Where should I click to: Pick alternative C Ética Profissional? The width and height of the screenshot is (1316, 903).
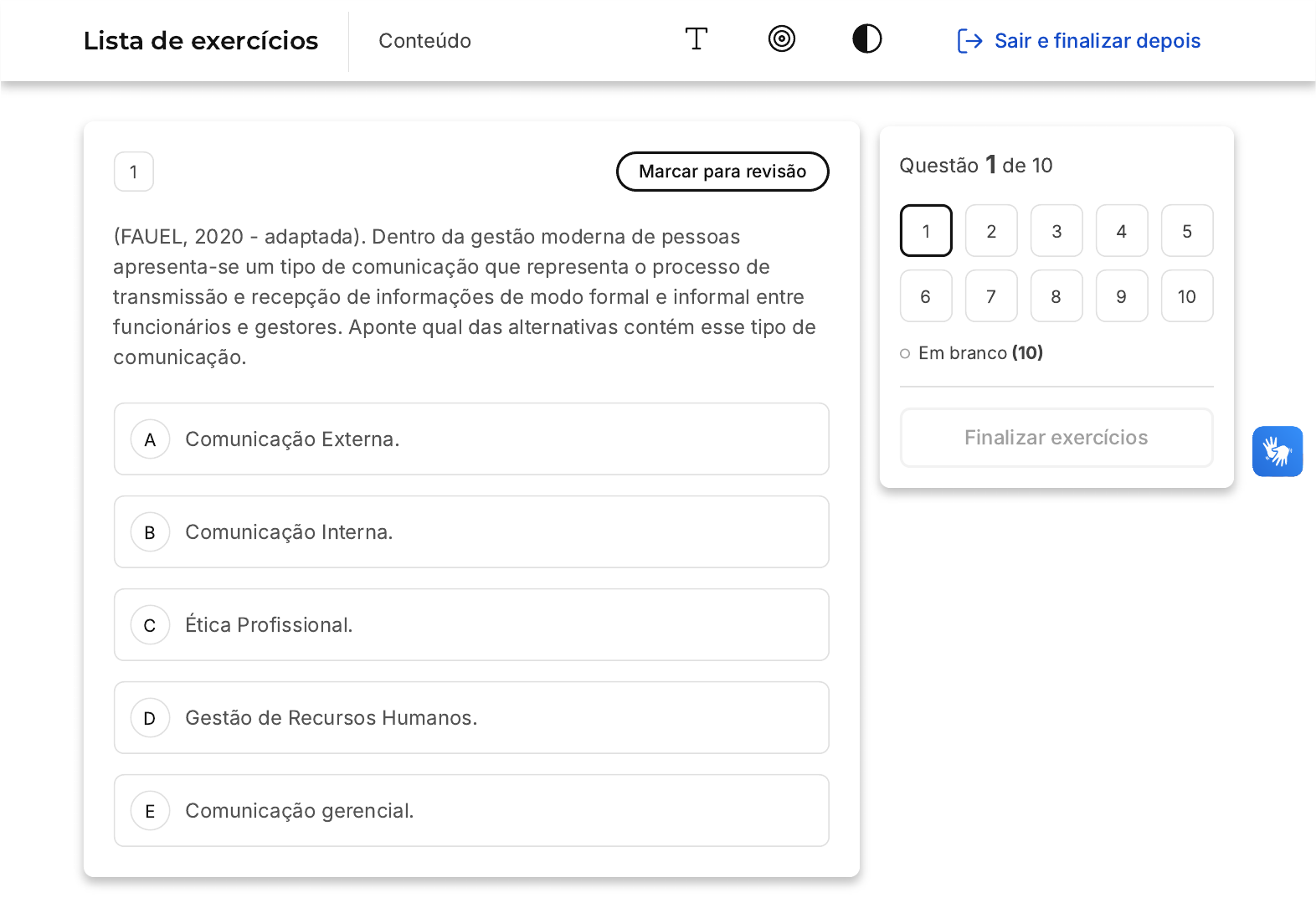(x=471, y=625)
